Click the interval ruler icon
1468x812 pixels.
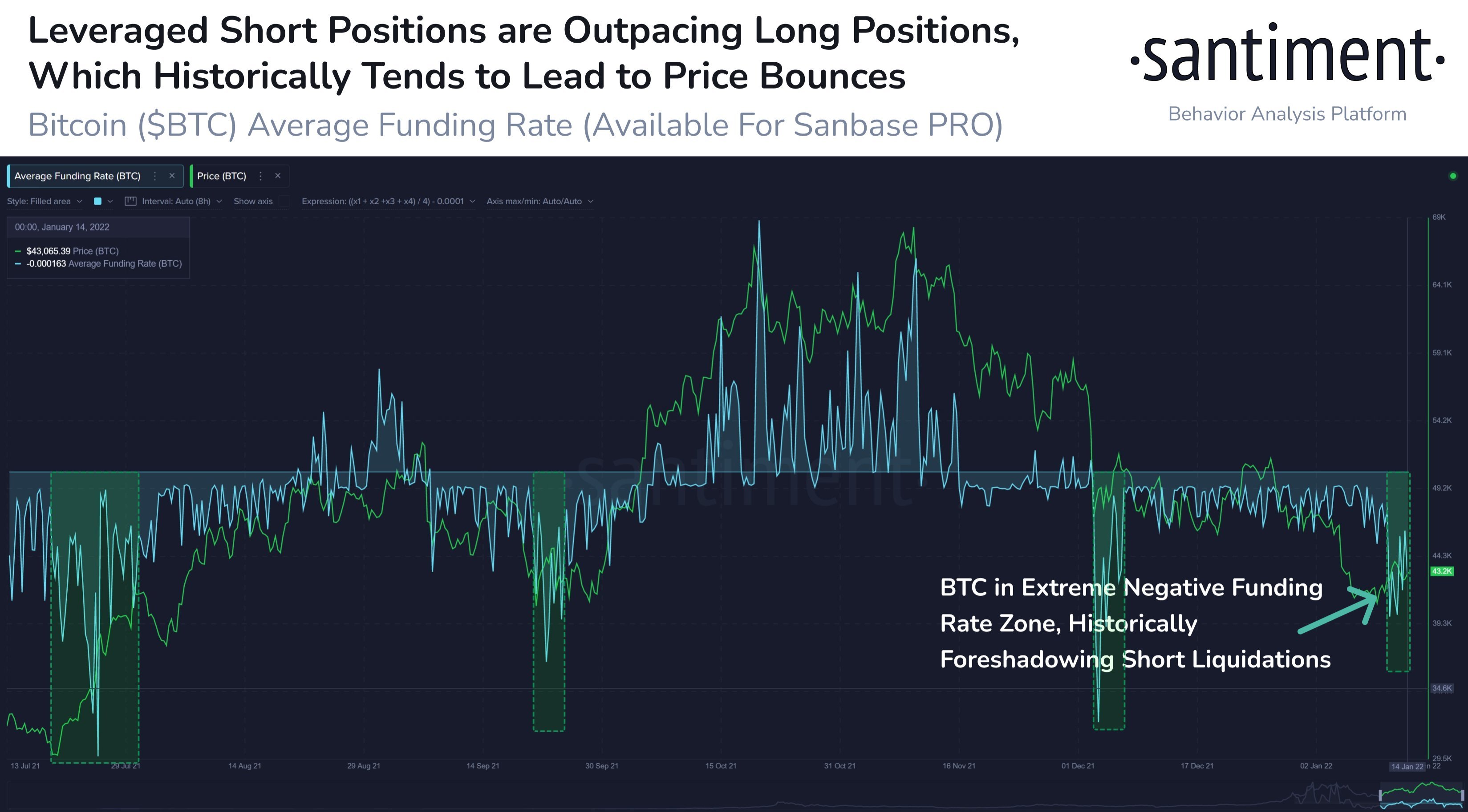point(130,201)
